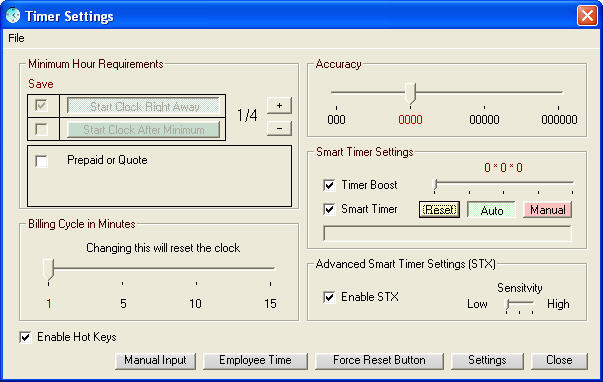Click the 5 billing cycle label
This screenshot has width=603, height=382.
pyautogui.click(x=123, y=304)
